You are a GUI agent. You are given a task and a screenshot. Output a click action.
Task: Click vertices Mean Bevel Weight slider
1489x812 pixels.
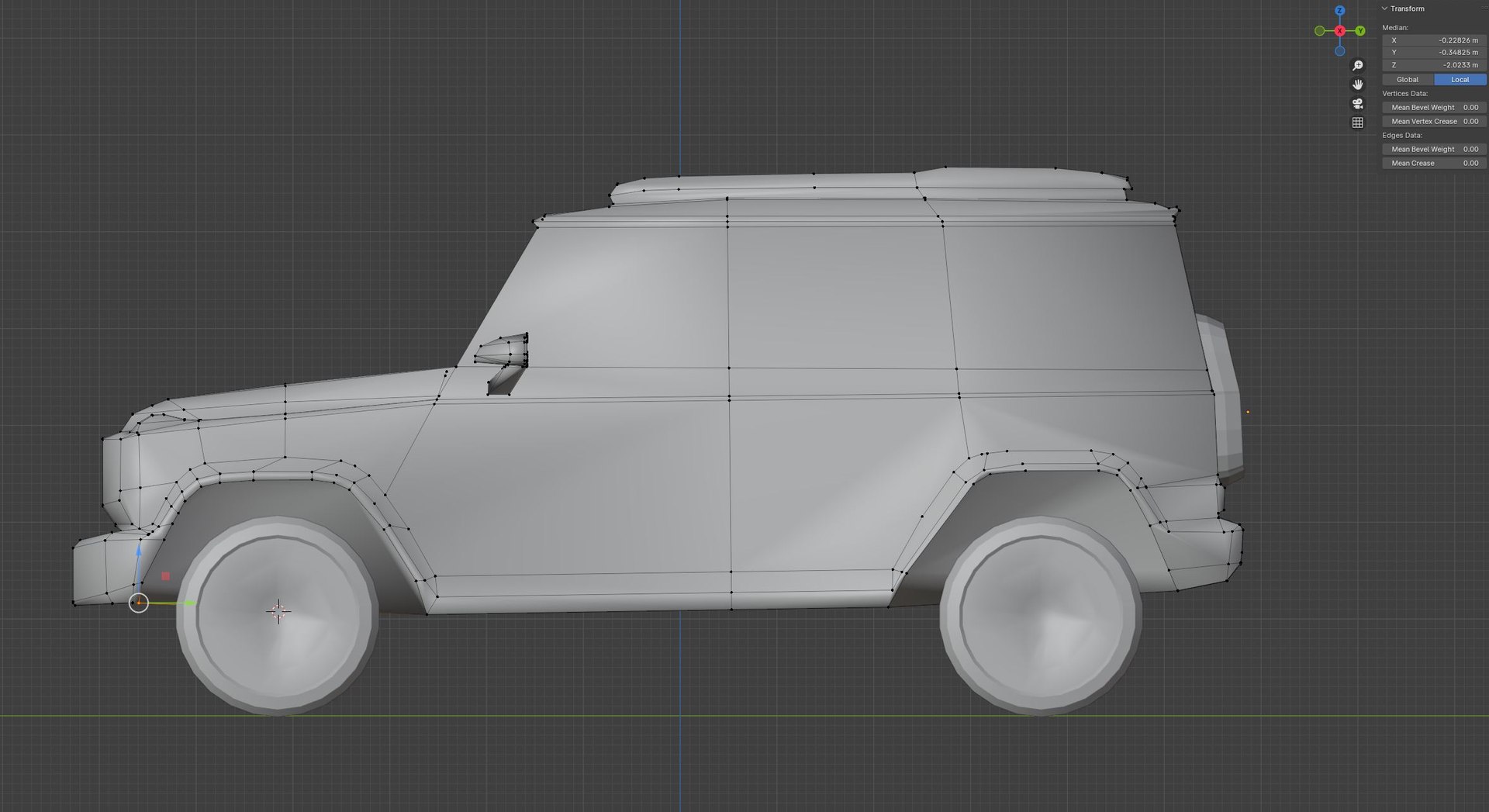click(x=1434, y=108)
